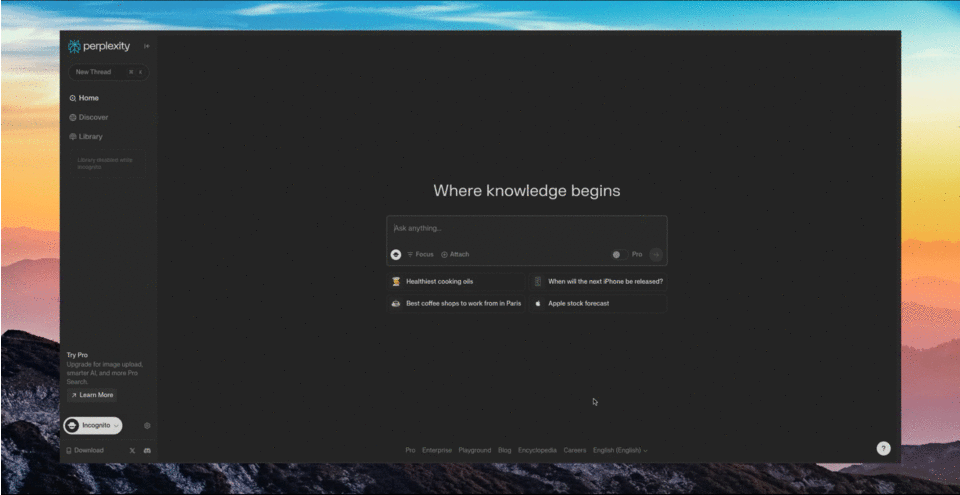Click the incognito avatar icon in the search box
The image size is (960, 495).
396,255
